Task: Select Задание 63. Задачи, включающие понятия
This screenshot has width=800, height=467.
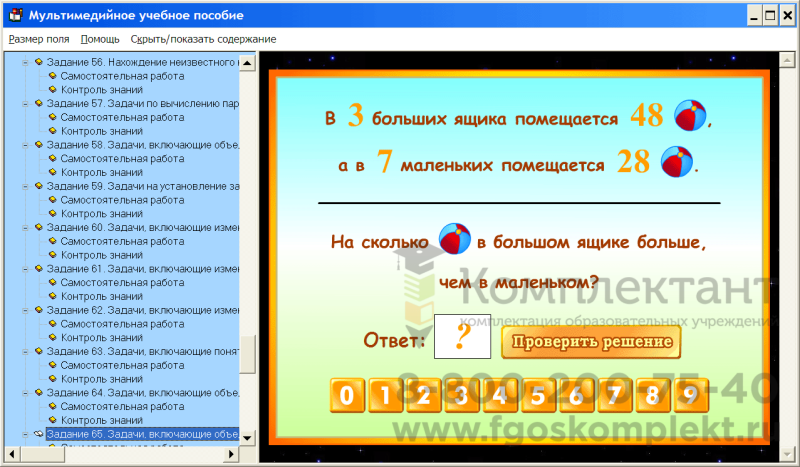Action: point(142,352)
